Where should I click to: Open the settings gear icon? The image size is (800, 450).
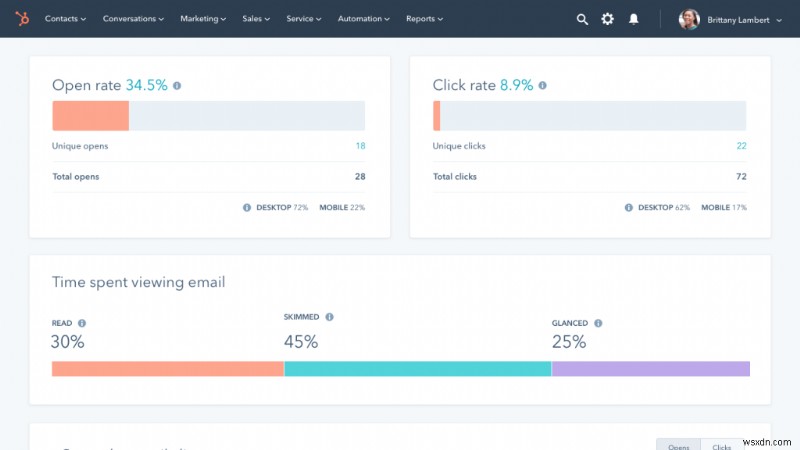tap(607, 19)
